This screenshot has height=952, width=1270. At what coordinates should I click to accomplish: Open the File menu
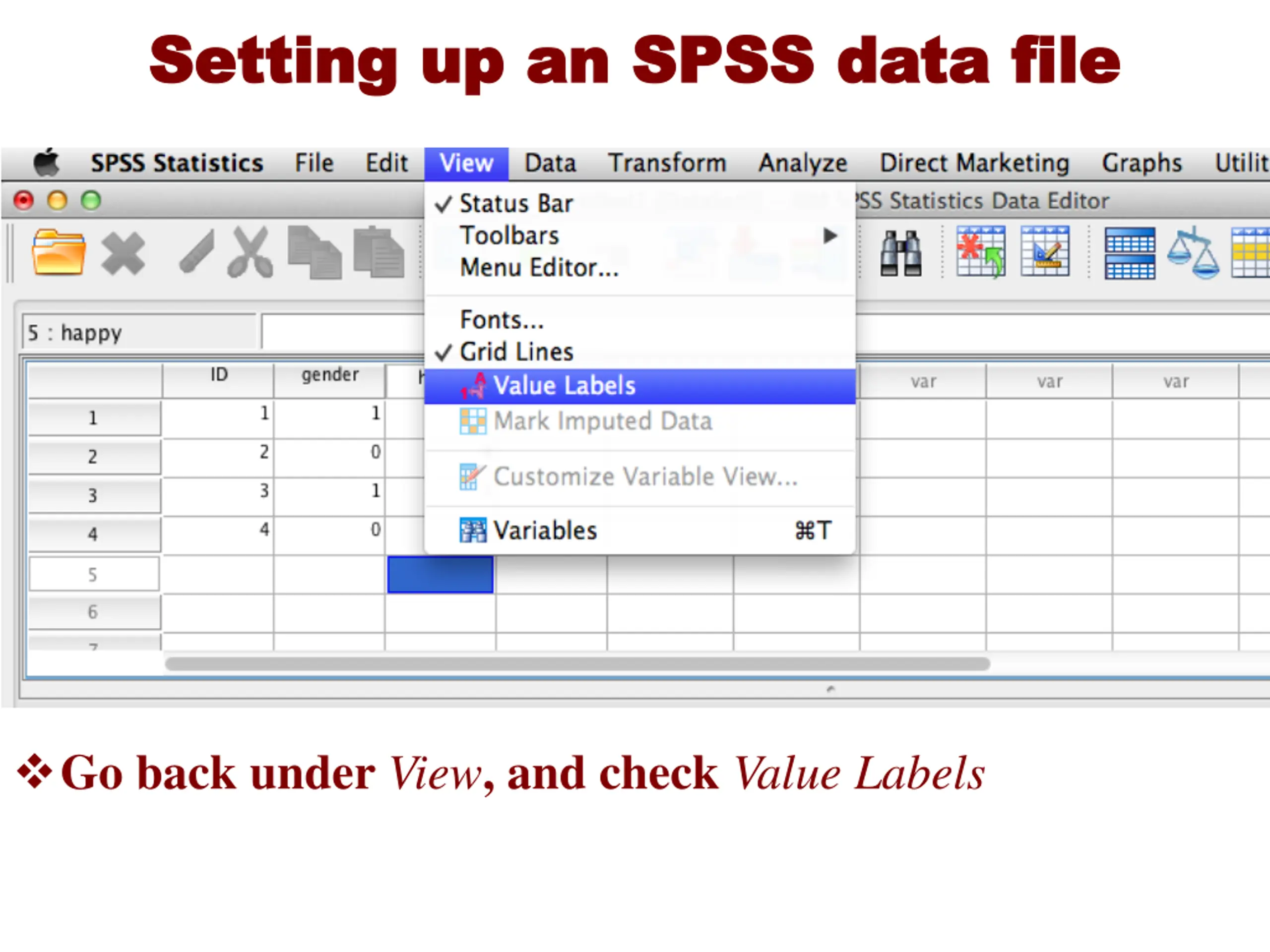(314, 163)
